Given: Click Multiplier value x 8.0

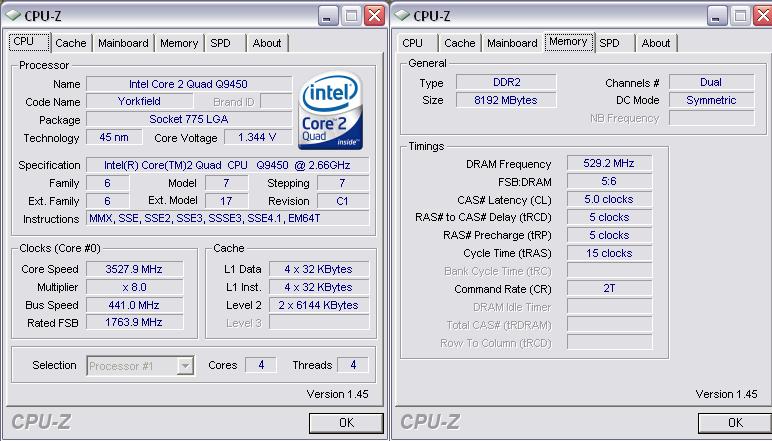Looking at the screenshot, I should [x=134, y=287].
